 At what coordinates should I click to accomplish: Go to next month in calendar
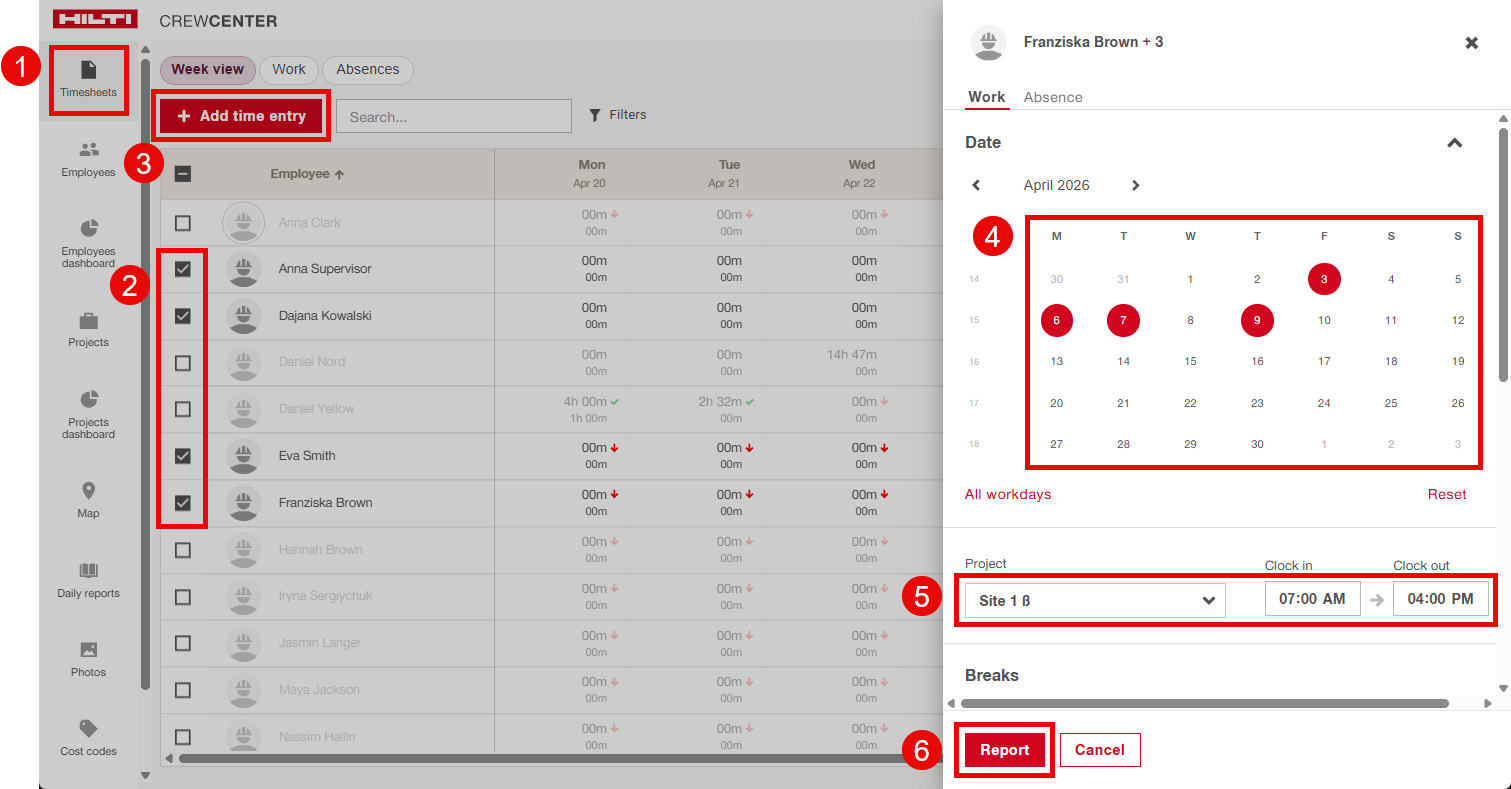tap(1135, 185)
